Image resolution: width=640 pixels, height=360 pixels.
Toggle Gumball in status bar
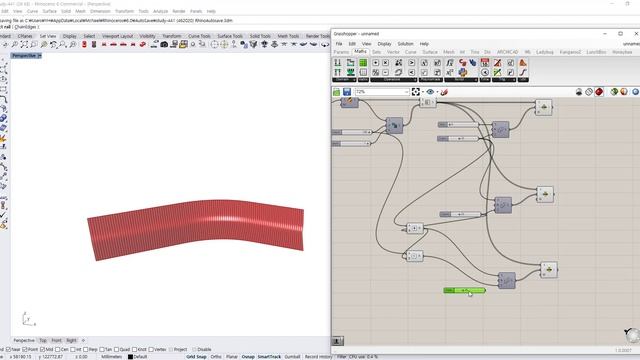coord(292,357)
